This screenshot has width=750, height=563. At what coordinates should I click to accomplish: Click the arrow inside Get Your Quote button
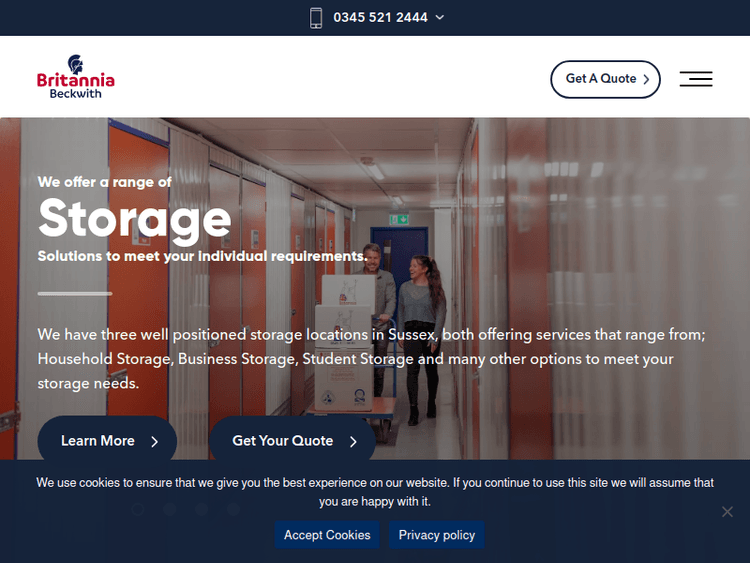(x=353, y=442)
